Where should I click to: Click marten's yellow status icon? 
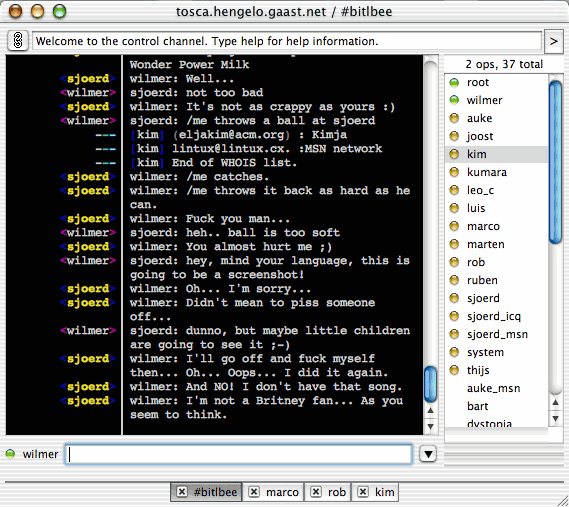454,244
